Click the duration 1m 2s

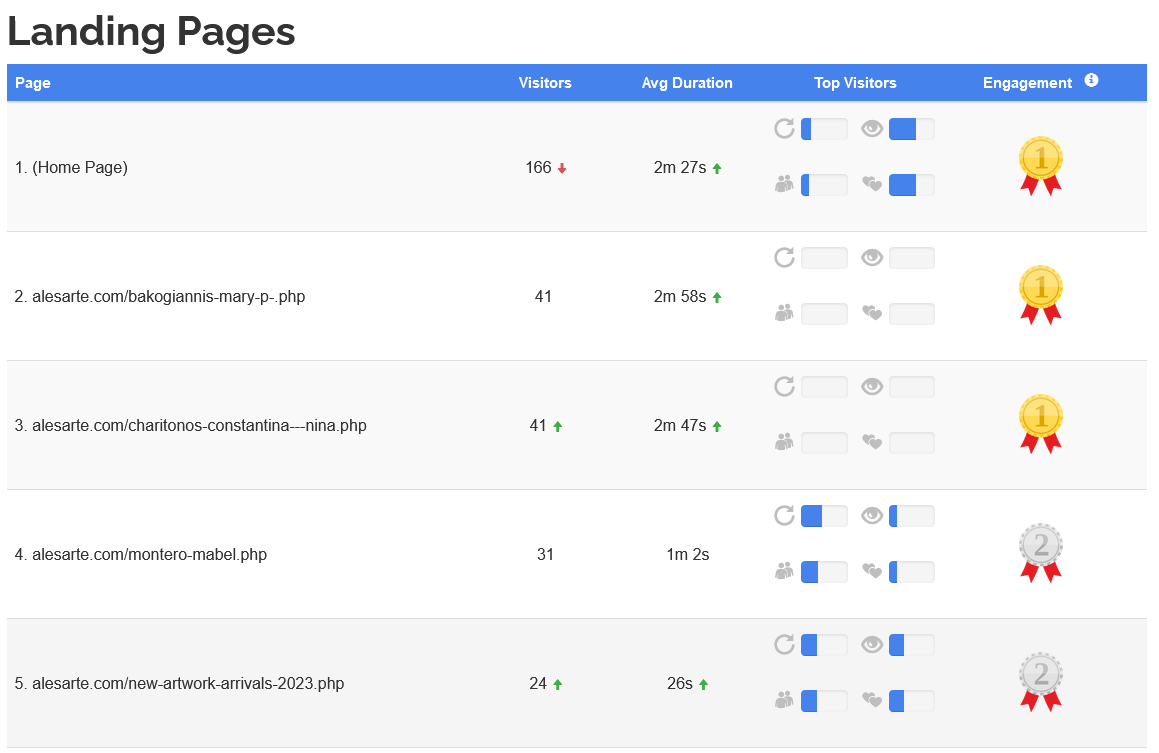[x=687, y=554]
